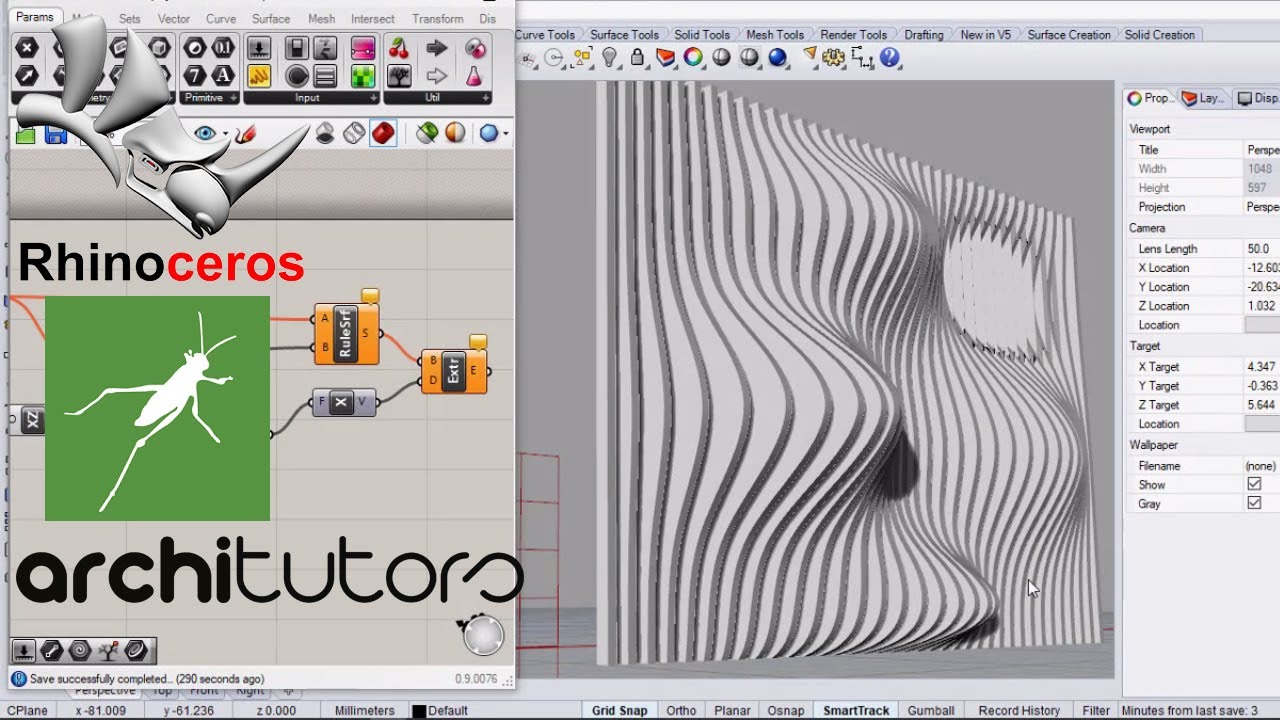Click the canvas compass widget
This screenshot has height=720, width=1280.
(x=484, y=636)
